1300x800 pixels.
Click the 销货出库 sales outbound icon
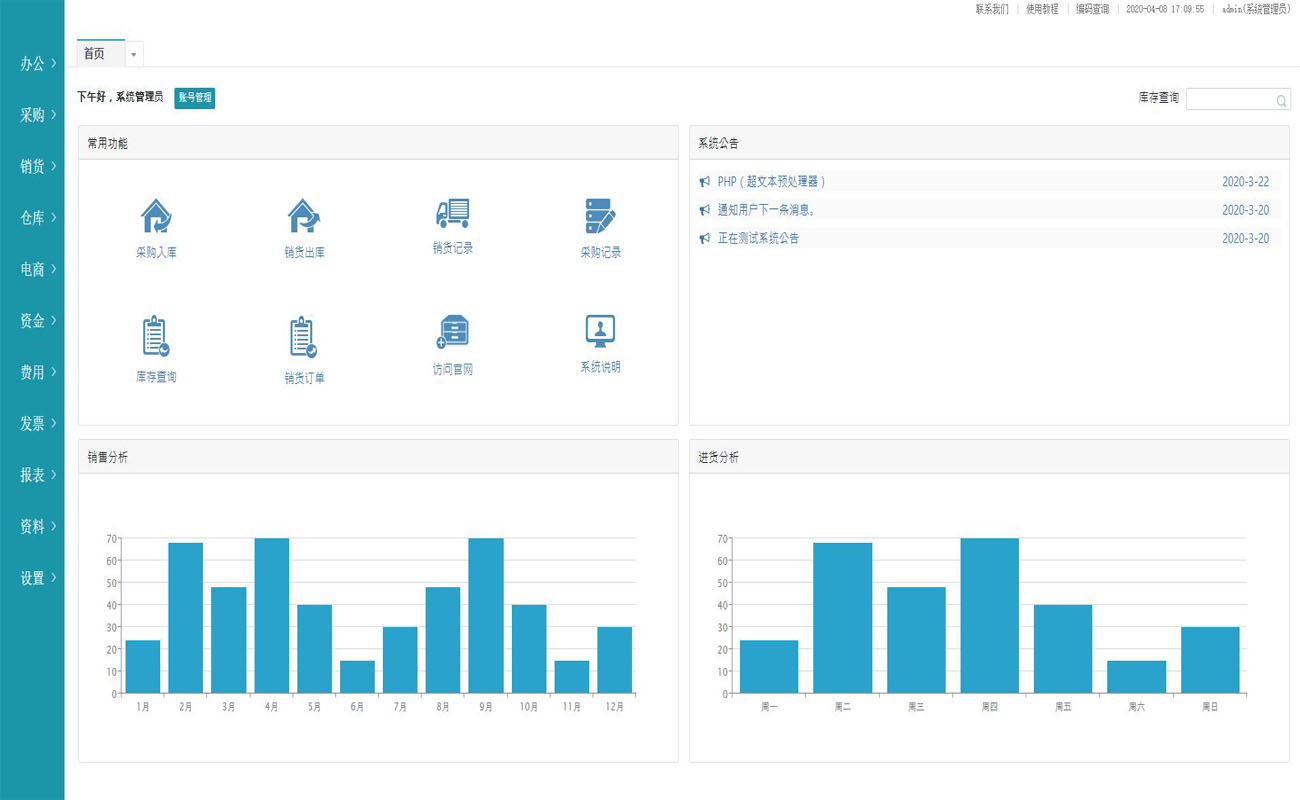click(304, 216)
